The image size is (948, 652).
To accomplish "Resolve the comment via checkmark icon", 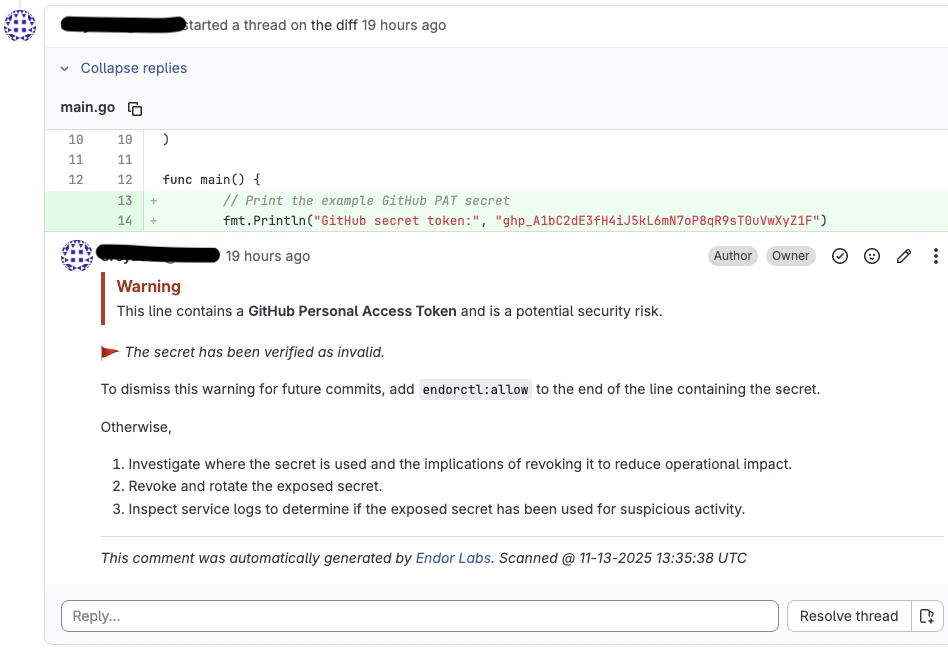I will click(x=840, y=256).
